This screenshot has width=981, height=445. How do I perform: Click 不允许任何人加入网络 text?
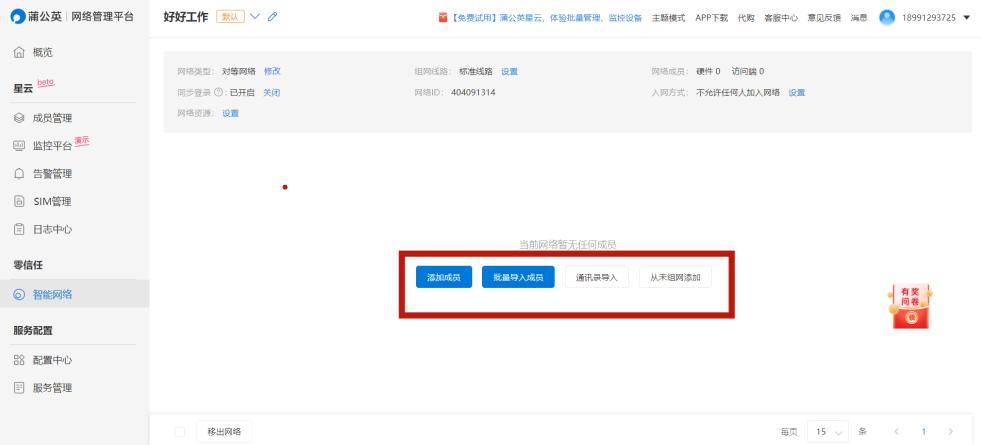click(738, 93)
